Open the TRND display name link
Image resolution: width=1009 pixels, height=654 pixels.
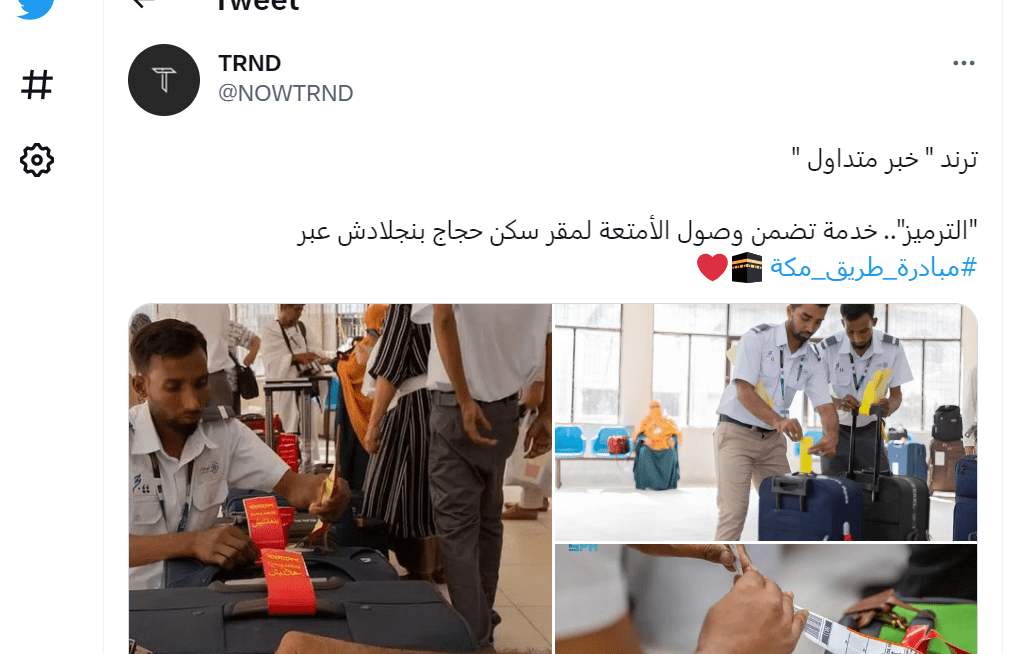pyautogui.click(x=250, y=63)
